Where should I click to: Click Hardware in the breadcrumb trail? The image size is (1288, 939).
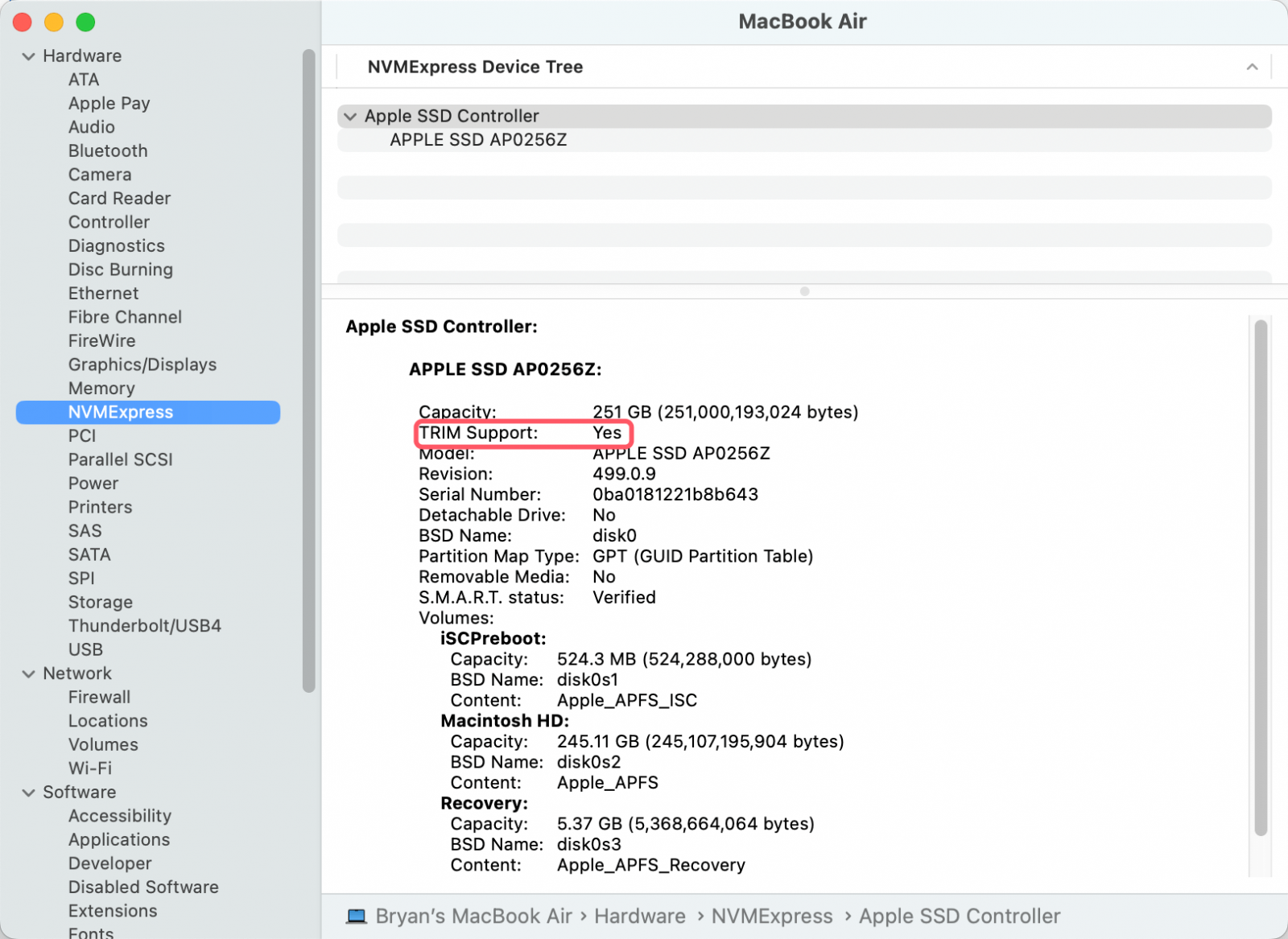point(640,916)
